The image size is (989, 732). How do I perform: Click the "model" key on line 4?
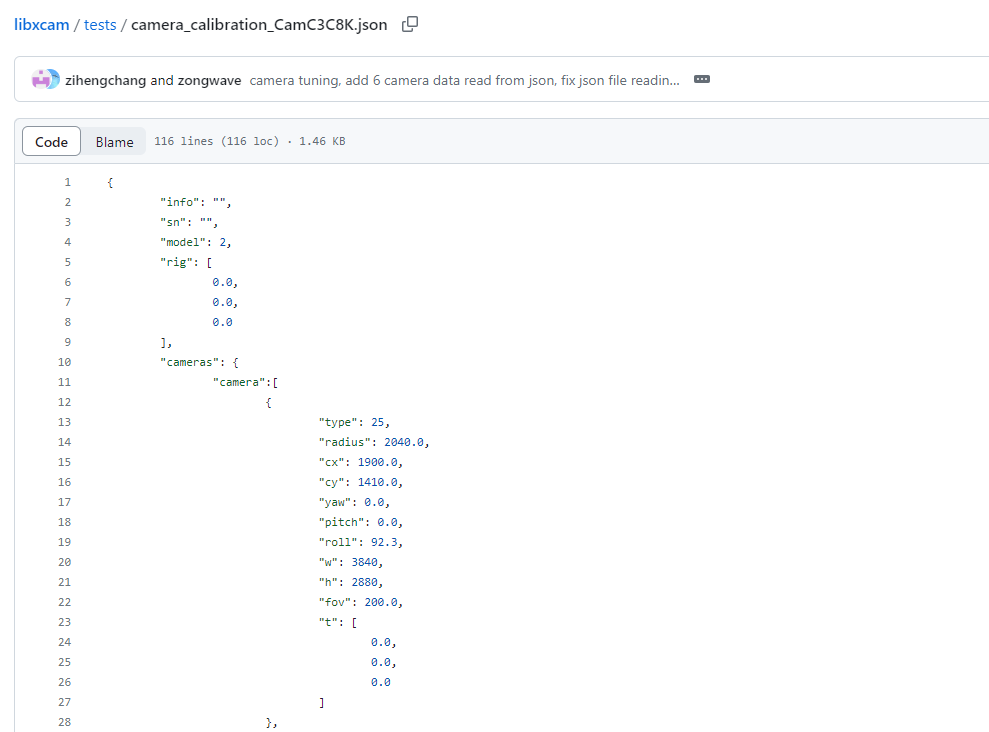coord(183,242)
